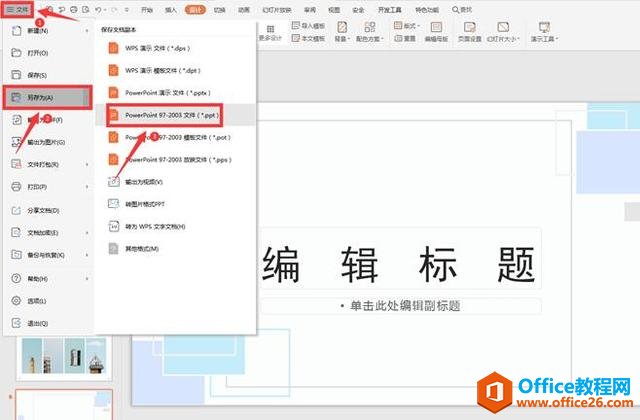Choose PowerPoint 97-2003 模板文件 (*.pot) format
Viewport: 640px width, 420px height.
(176, 138)
